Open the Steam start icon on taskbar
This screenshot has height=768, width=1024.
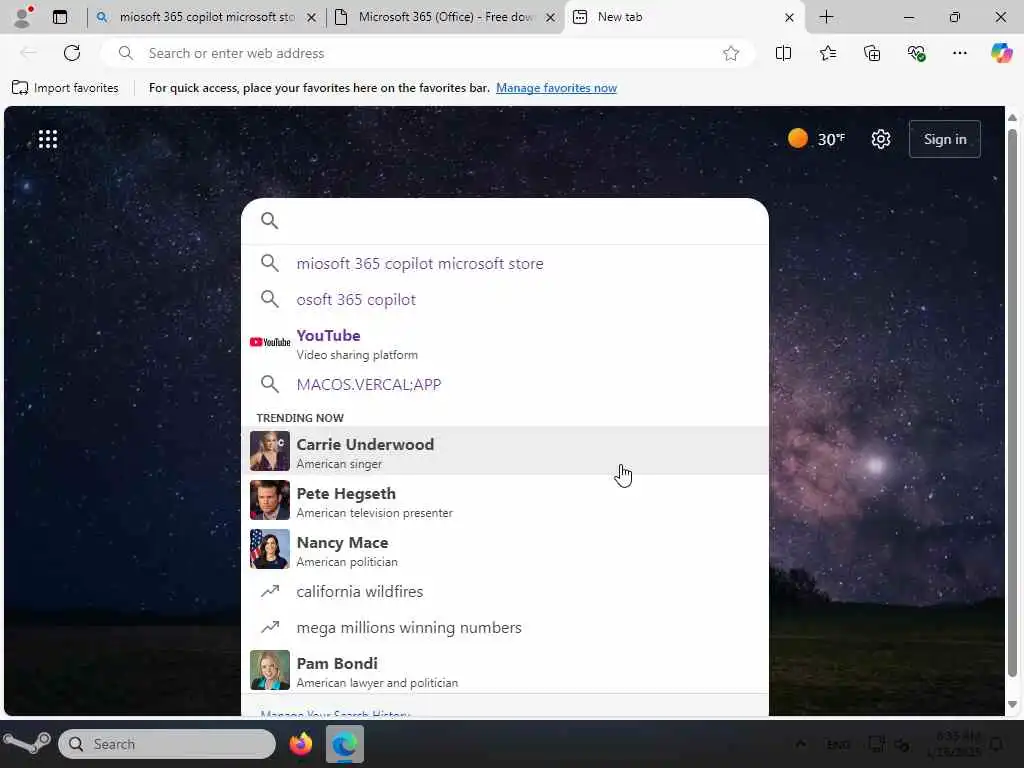(x=26, y=743)
